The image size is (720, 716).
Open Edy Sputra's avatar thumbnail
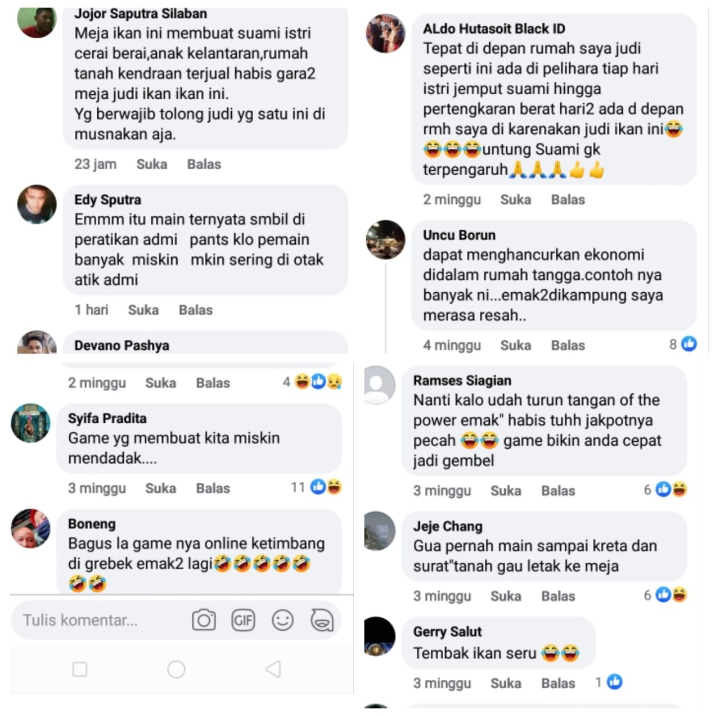(37, 204)
